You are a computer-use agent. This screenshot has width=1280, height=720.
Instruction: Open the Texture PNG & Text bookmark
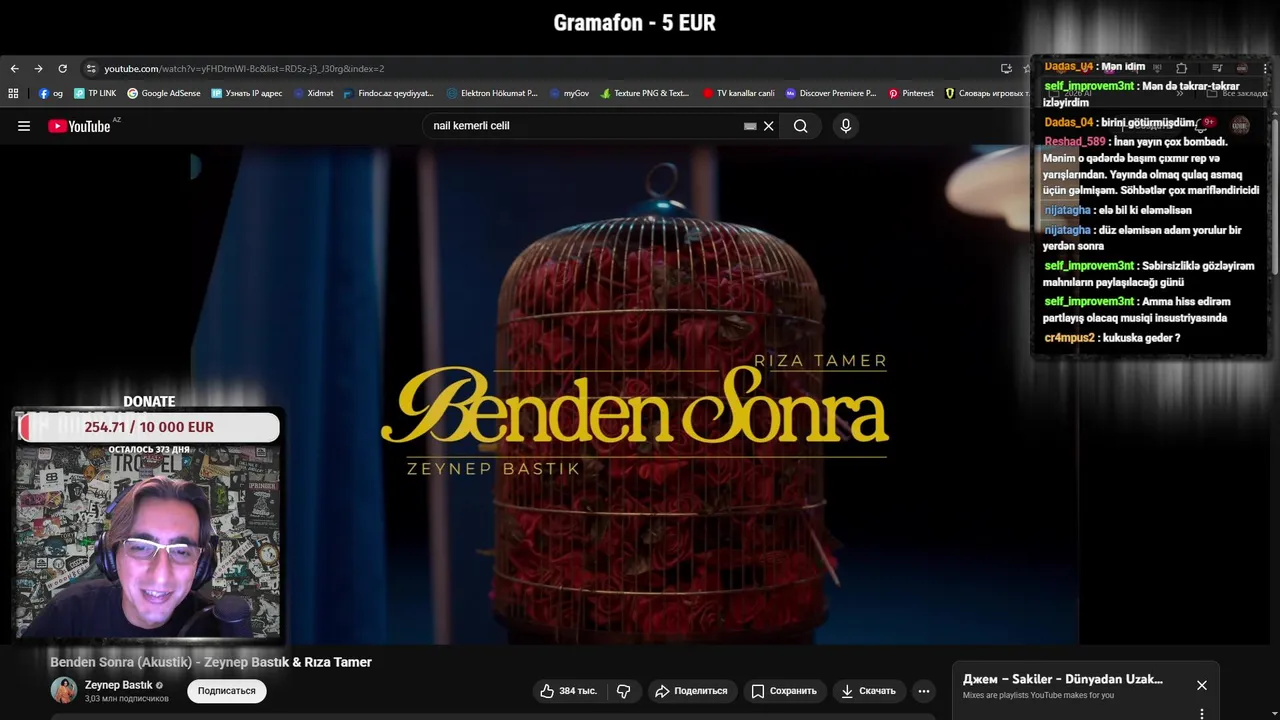645,93
